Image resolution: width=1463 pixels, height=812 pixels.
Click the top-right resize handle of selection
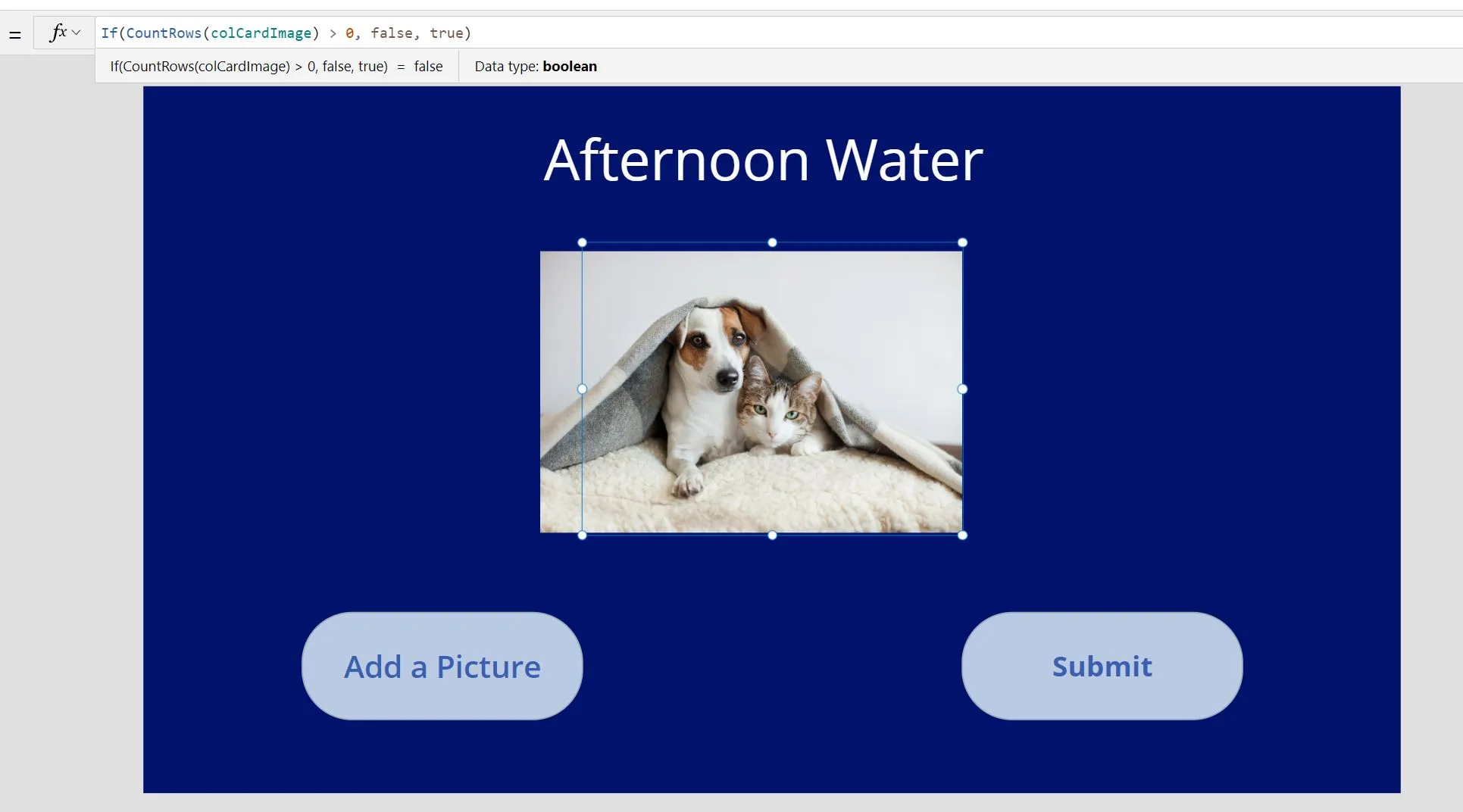pos(962,242)
